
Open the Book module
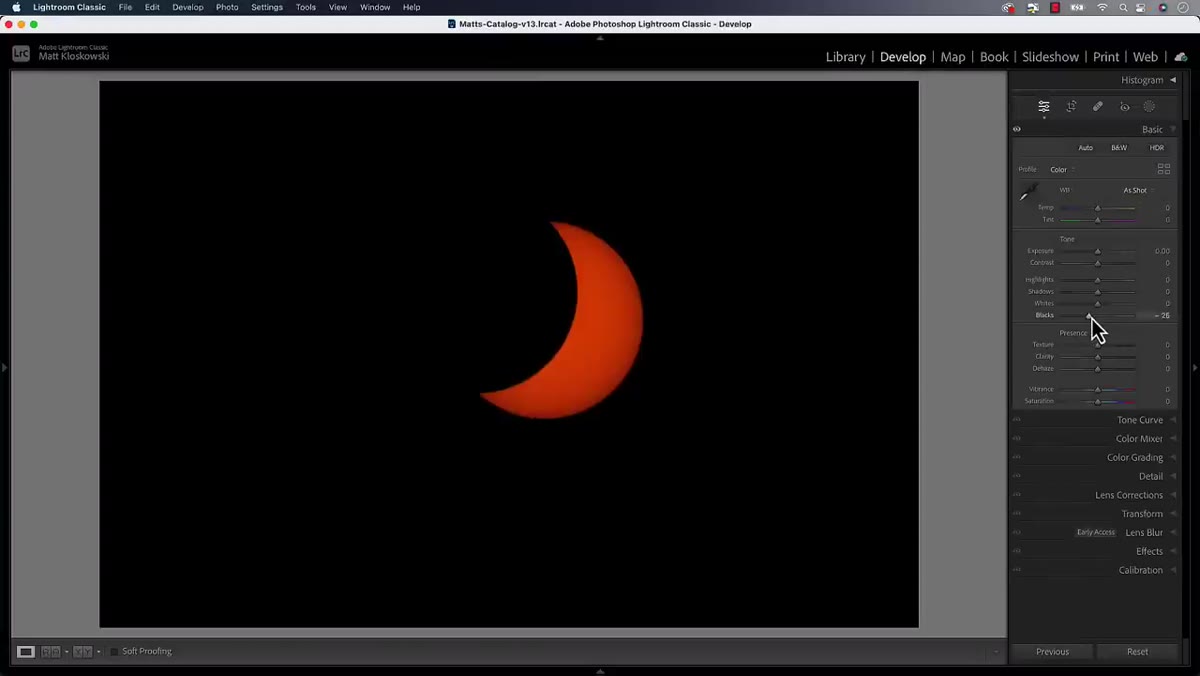(x=994, y=57)
